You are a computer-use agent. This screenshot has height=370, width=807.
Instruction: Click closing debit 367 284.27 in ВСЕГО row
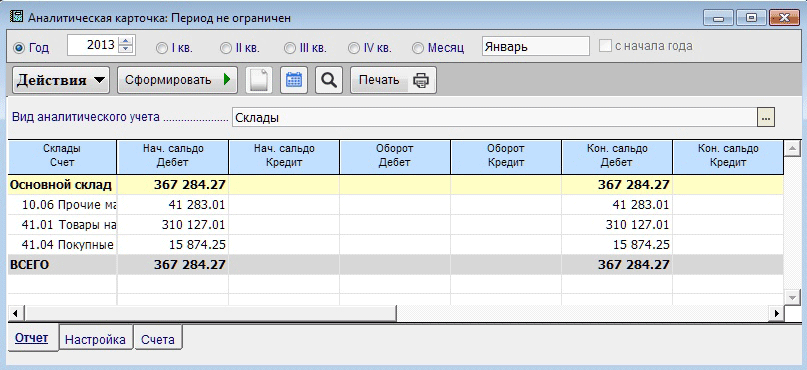(634, 265)
